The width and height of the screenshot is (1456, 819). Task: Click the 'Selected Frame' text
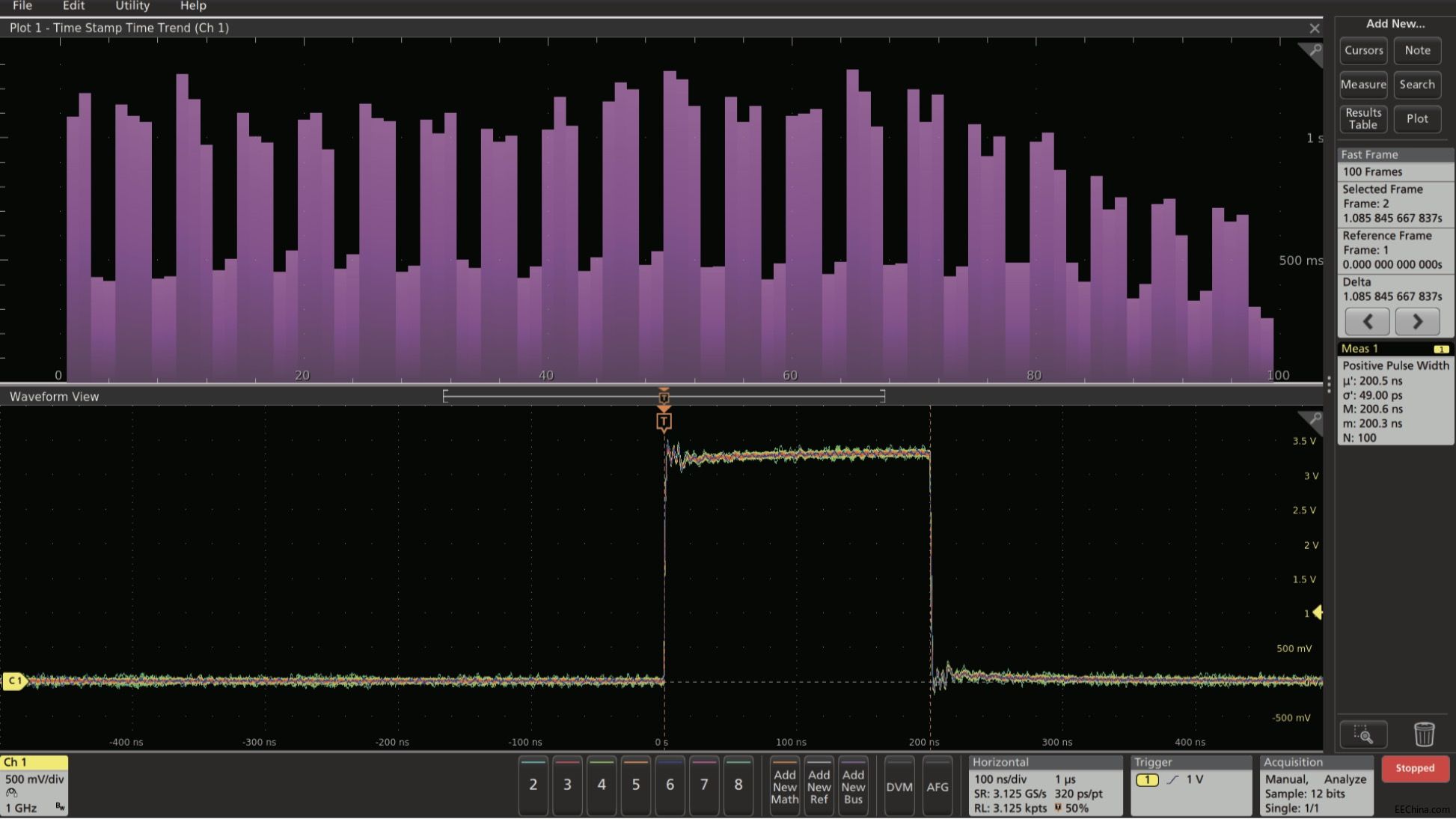click(x=1383, y=189)
